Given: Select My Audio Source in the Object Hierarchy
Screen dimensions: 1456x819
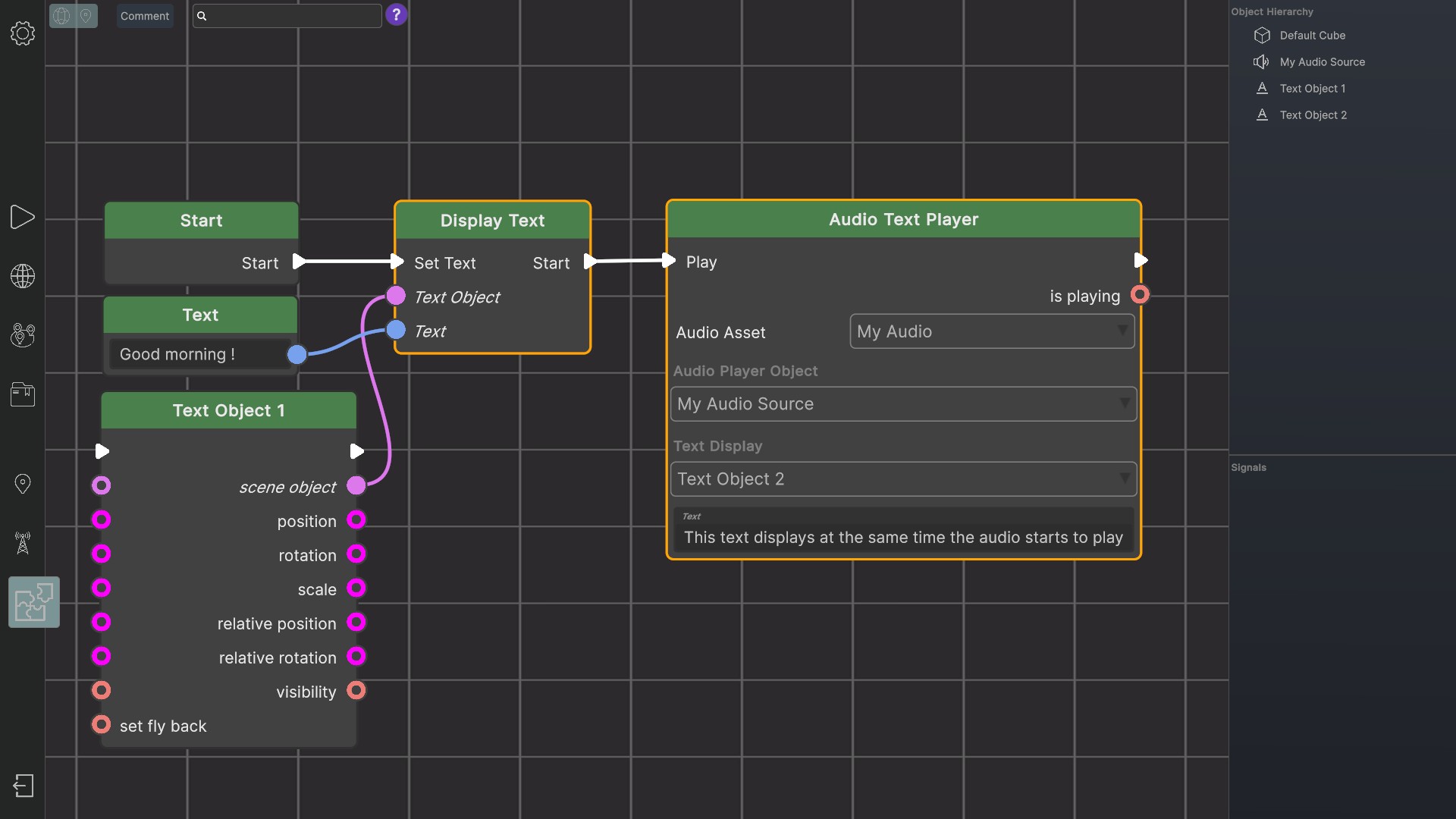Looking at the screenshot, I should (x=1322, y=62).
